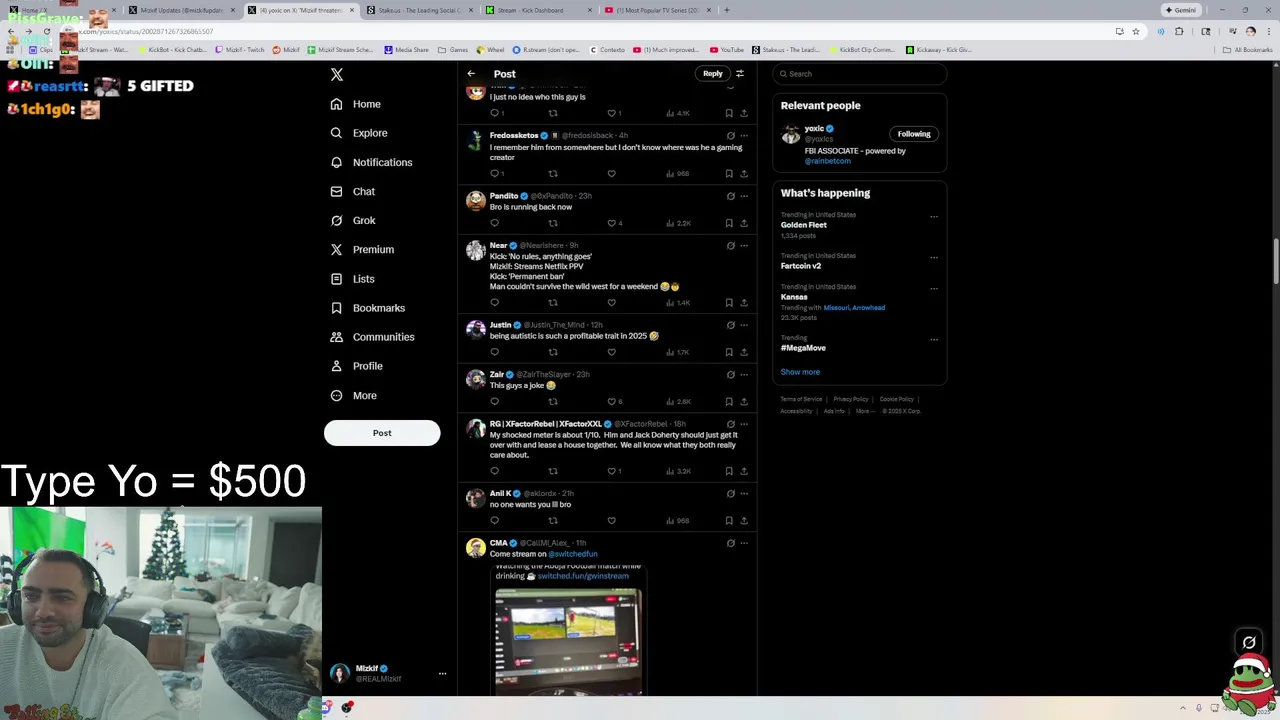Open the more menu on Pandito's post

coord(744,196)
